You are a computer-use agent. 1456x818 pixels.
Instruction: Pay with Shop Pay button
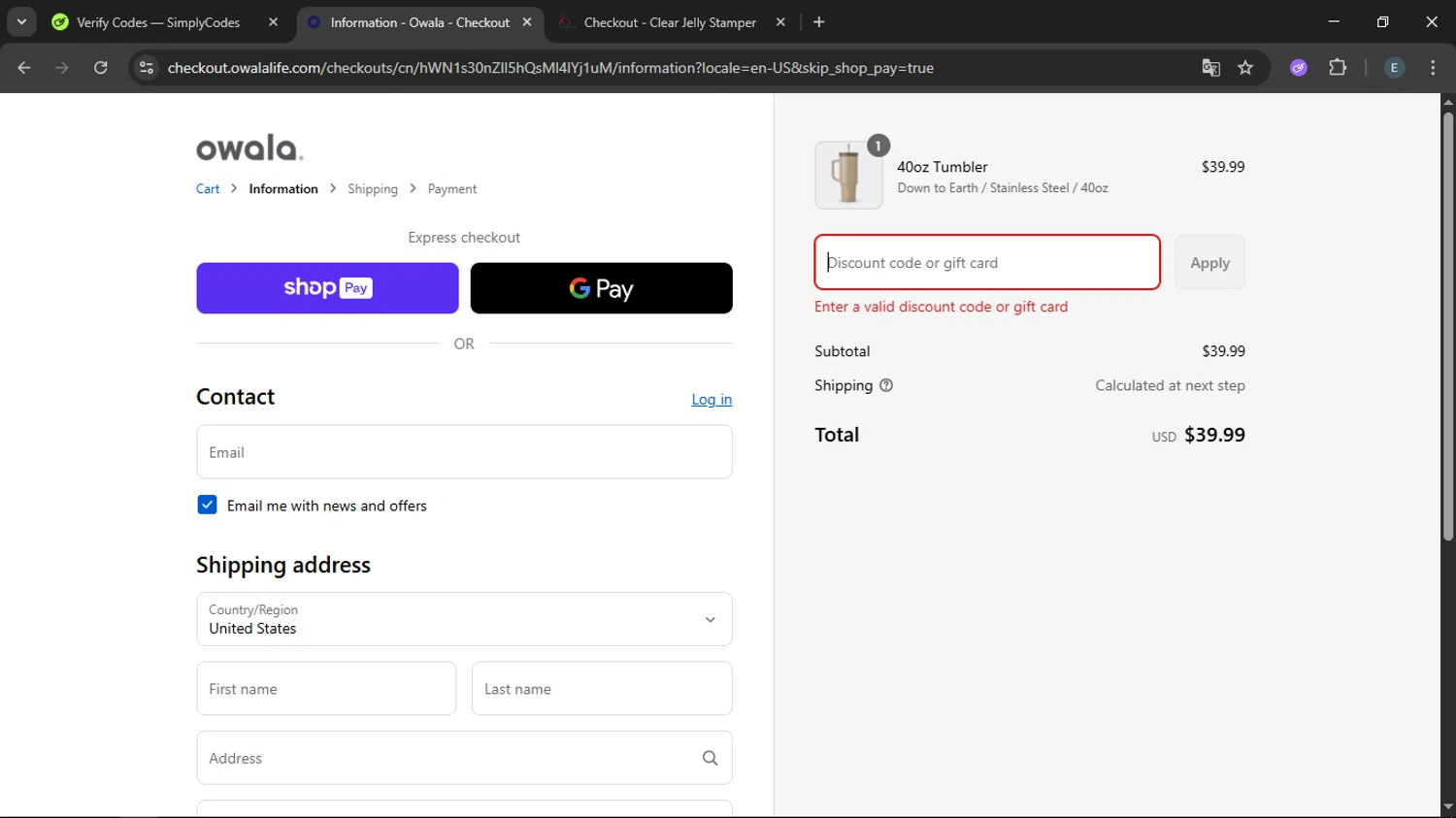point(327,288)
